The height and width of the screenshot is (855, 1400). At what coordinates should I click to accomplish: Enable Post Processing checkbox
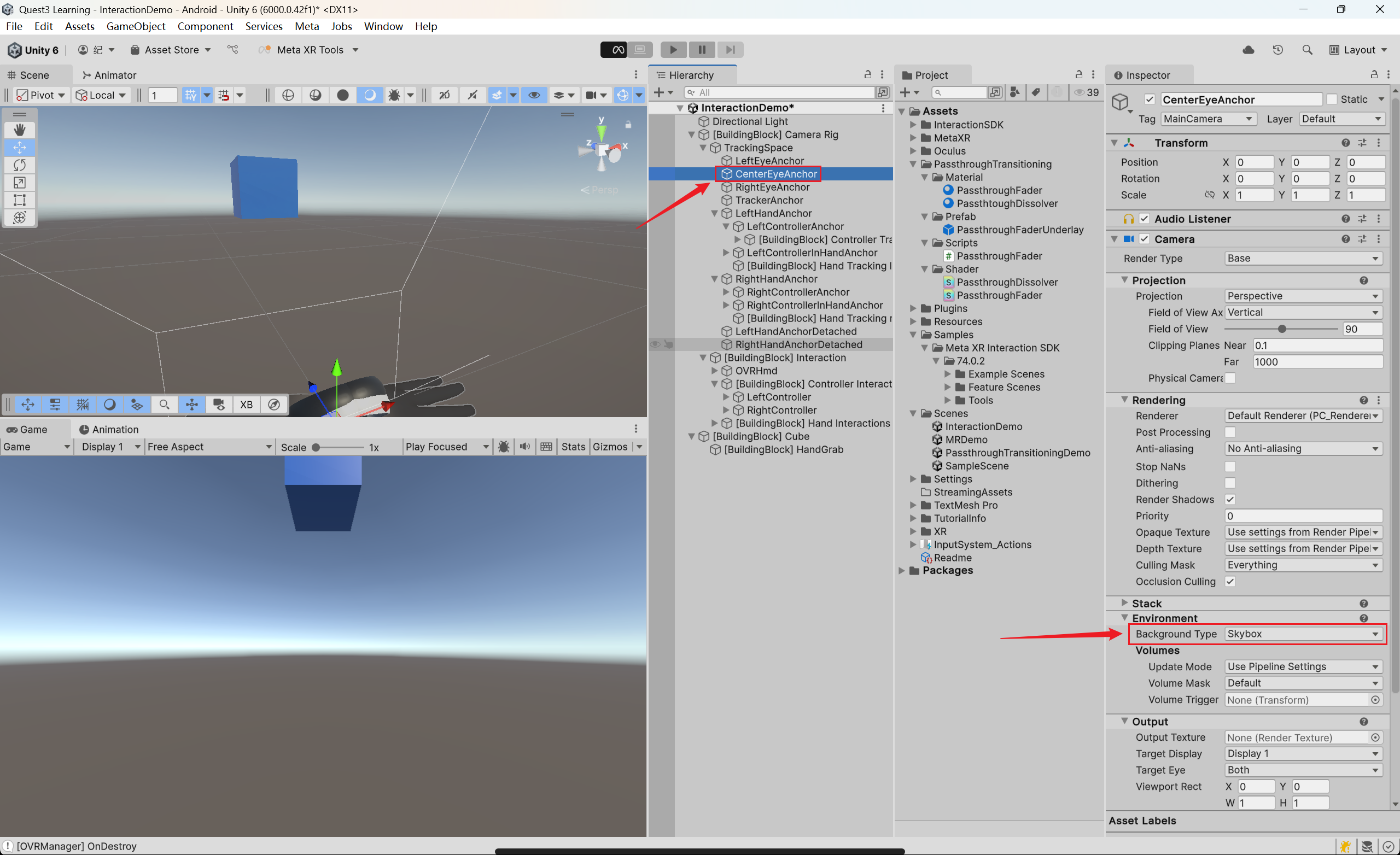pyautogui.click(x=1230, y=432)
